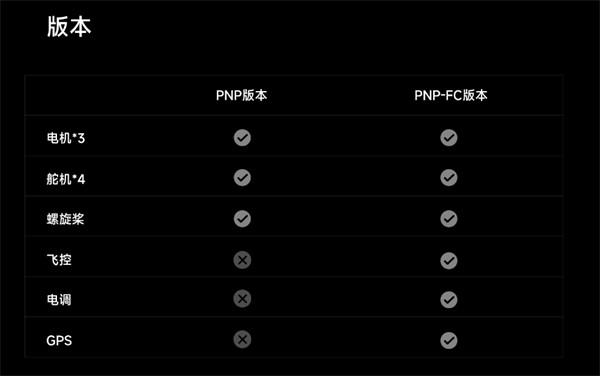The width and height of the screenshot is (600, 376).
Task: Select the PNP-FC版本 column header
Action: 451,95
